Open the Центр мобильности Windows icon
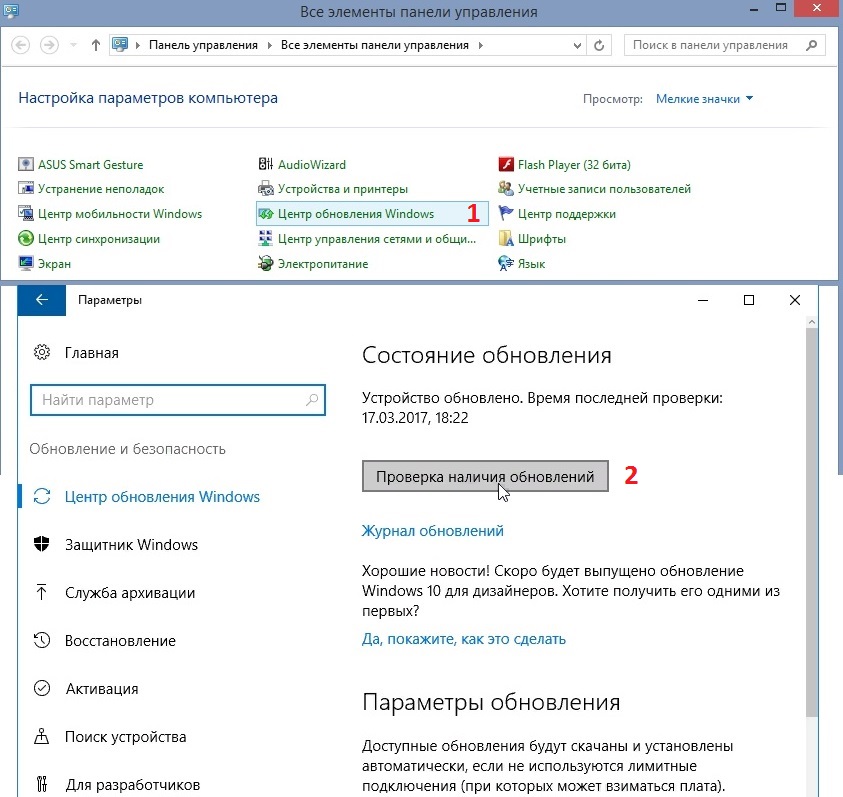Image resolution: width=843 pixels, height=797 pixels. pos(26,214)
